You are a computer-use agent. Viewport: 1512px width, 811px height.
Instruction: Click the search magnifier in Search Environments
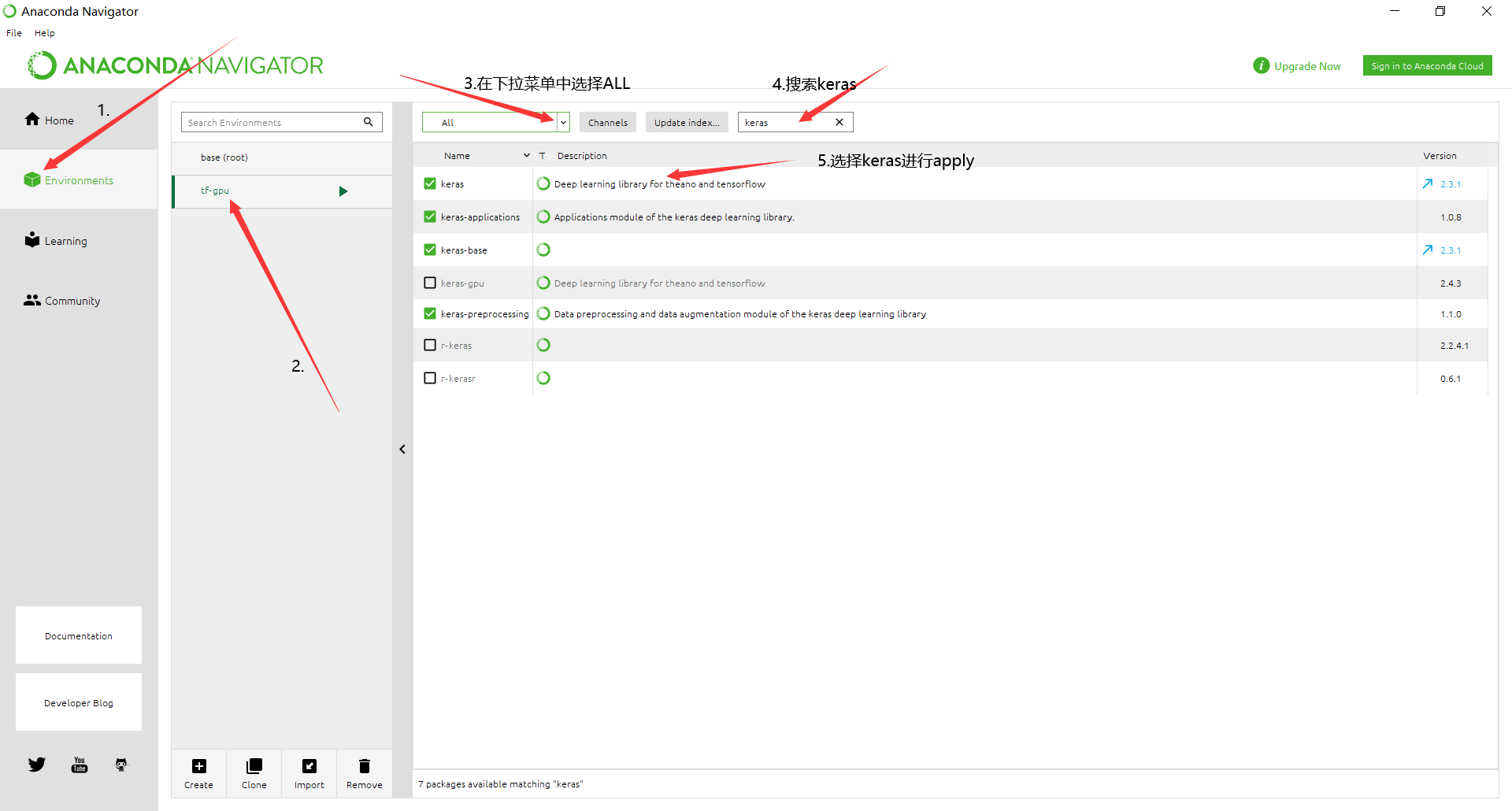pyautogui.click(x=368, y=122)
